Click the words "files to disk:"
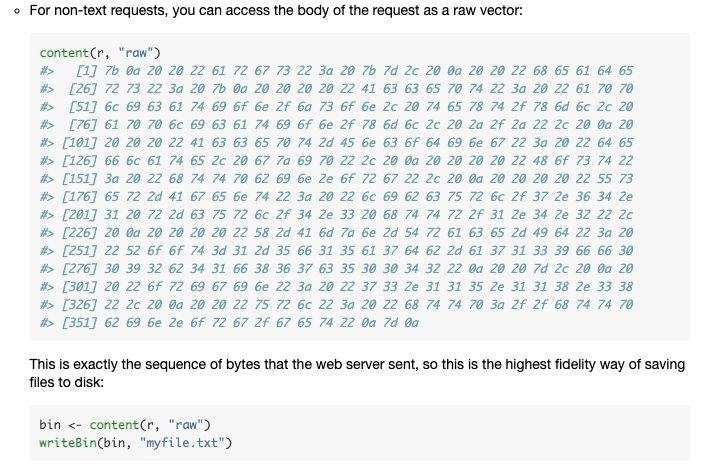Screen dimensions: 720x473 click(67, 382)
